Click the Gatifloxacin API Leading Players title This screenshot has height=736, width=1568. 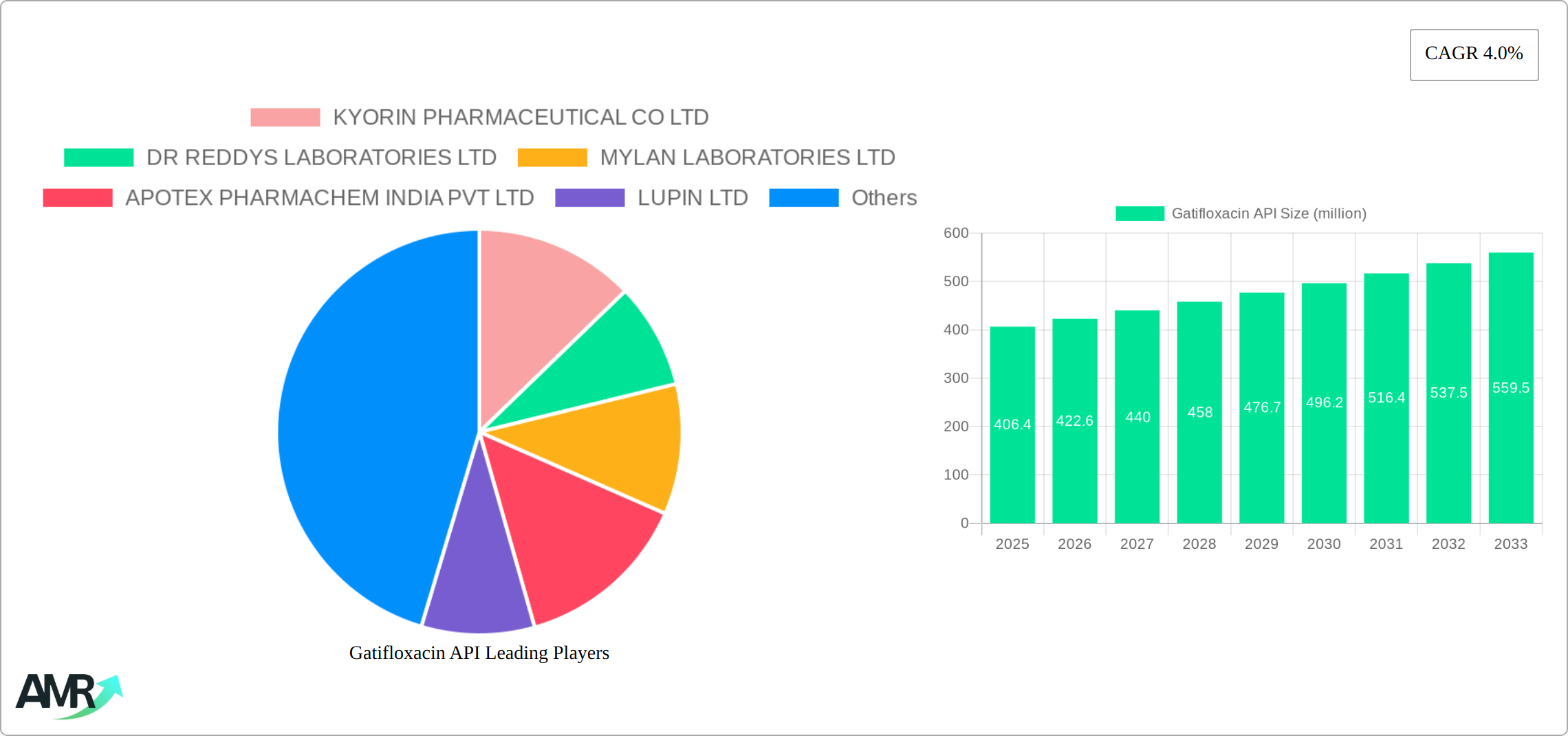(x=479, y=653)
